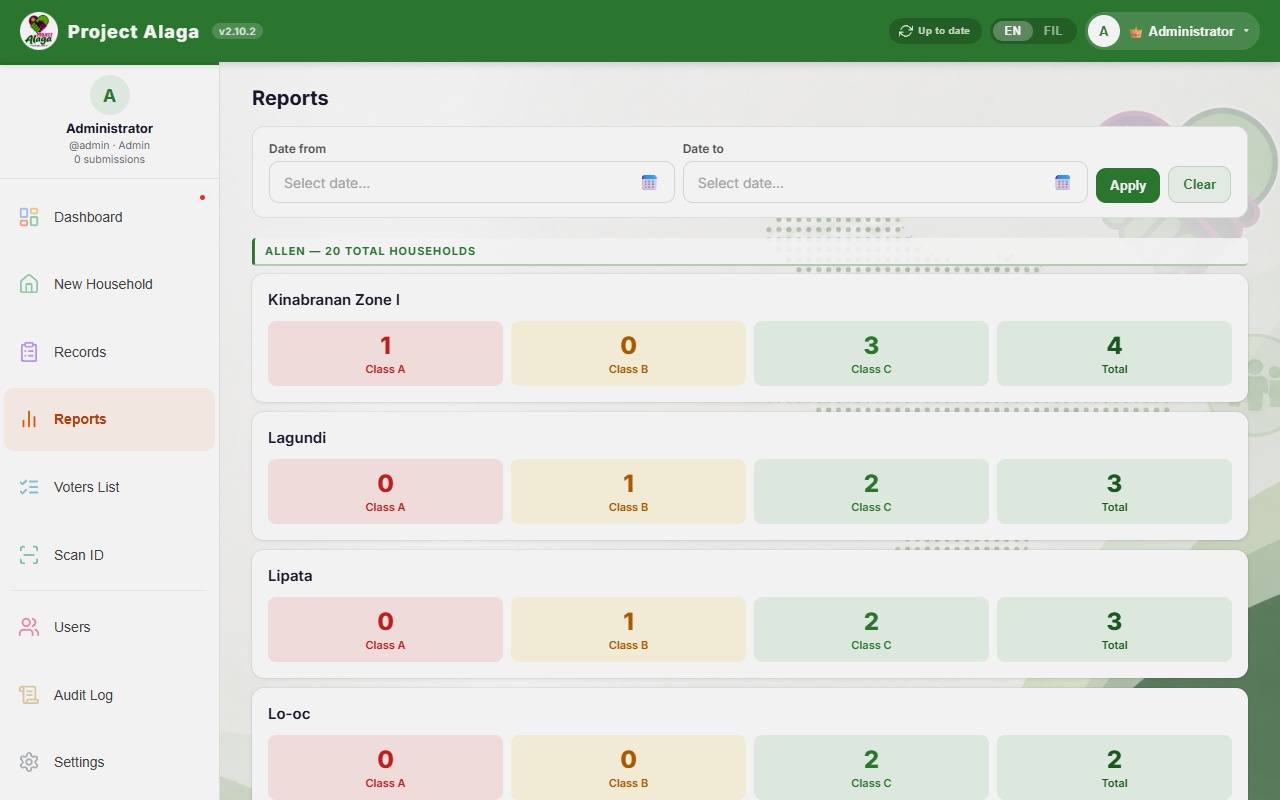Viewport: 1280px width, 800px height.
Task: Click the Lo-oc Class B card
Action: coord(628,767)
